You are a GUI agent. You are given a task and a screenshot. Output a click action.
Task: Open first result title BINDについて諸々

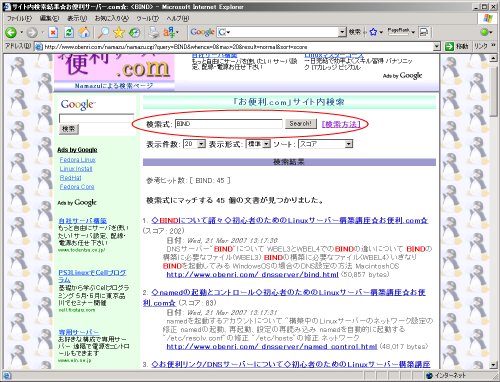point(289,221)
